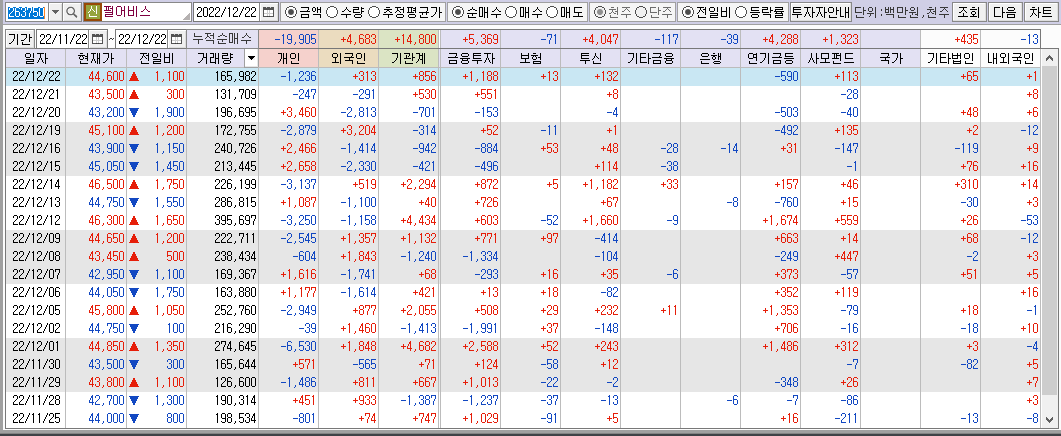Click the stock search magnifier icon
1061x436 pixels.
click(72, 12)
